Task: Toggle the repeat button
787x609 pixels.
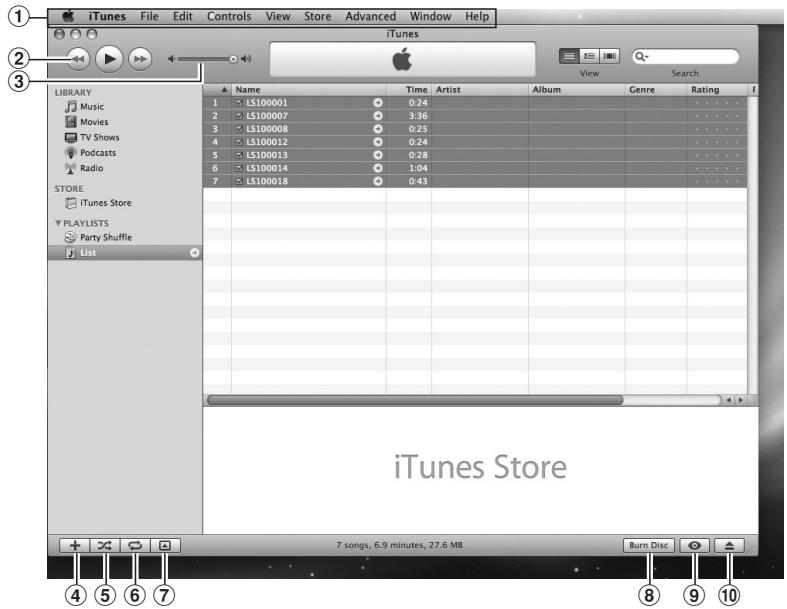Action: (135, 546)
